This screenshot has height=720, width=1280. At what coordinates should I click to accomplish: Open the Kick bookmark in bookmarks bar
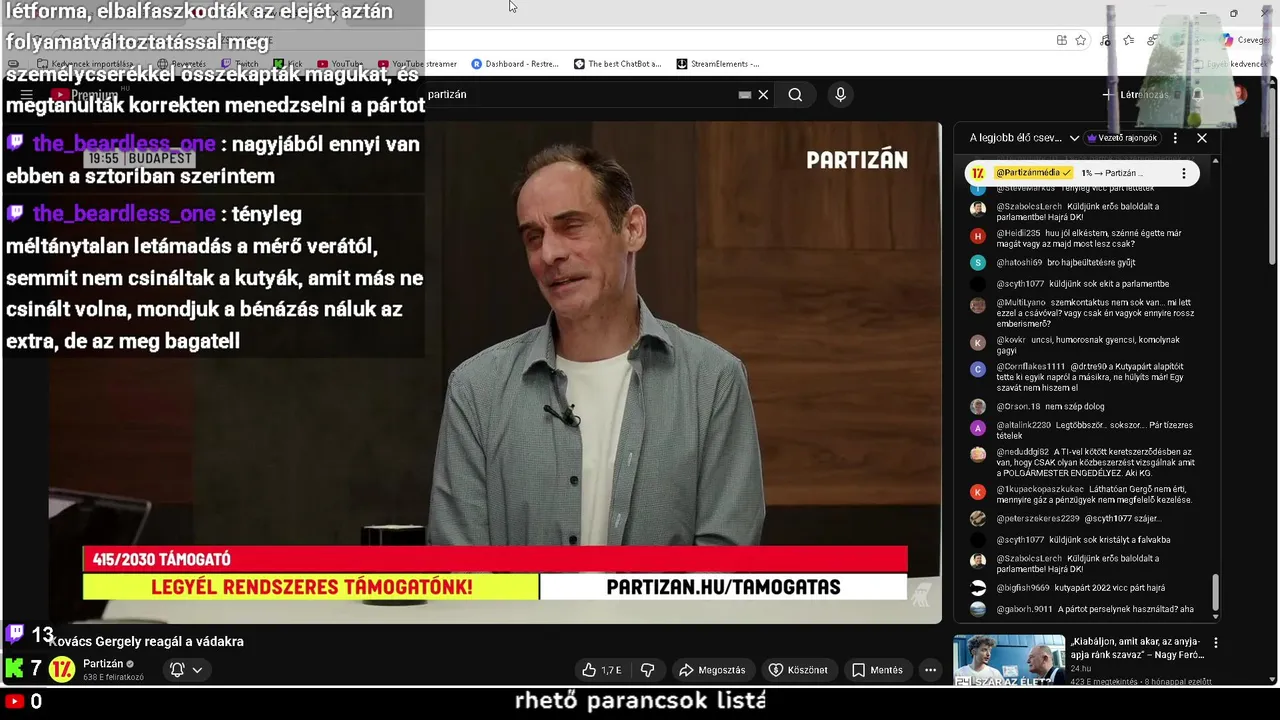pos(286,64)
